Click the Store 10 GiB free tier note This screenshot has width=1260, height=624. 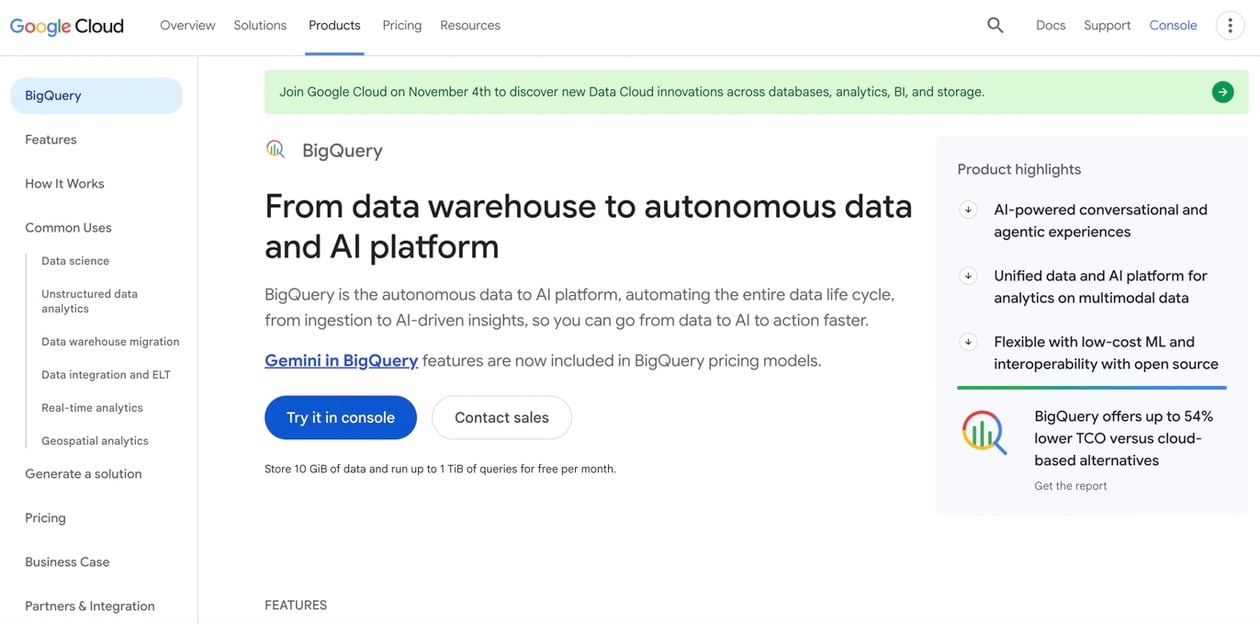coord(440,469)
